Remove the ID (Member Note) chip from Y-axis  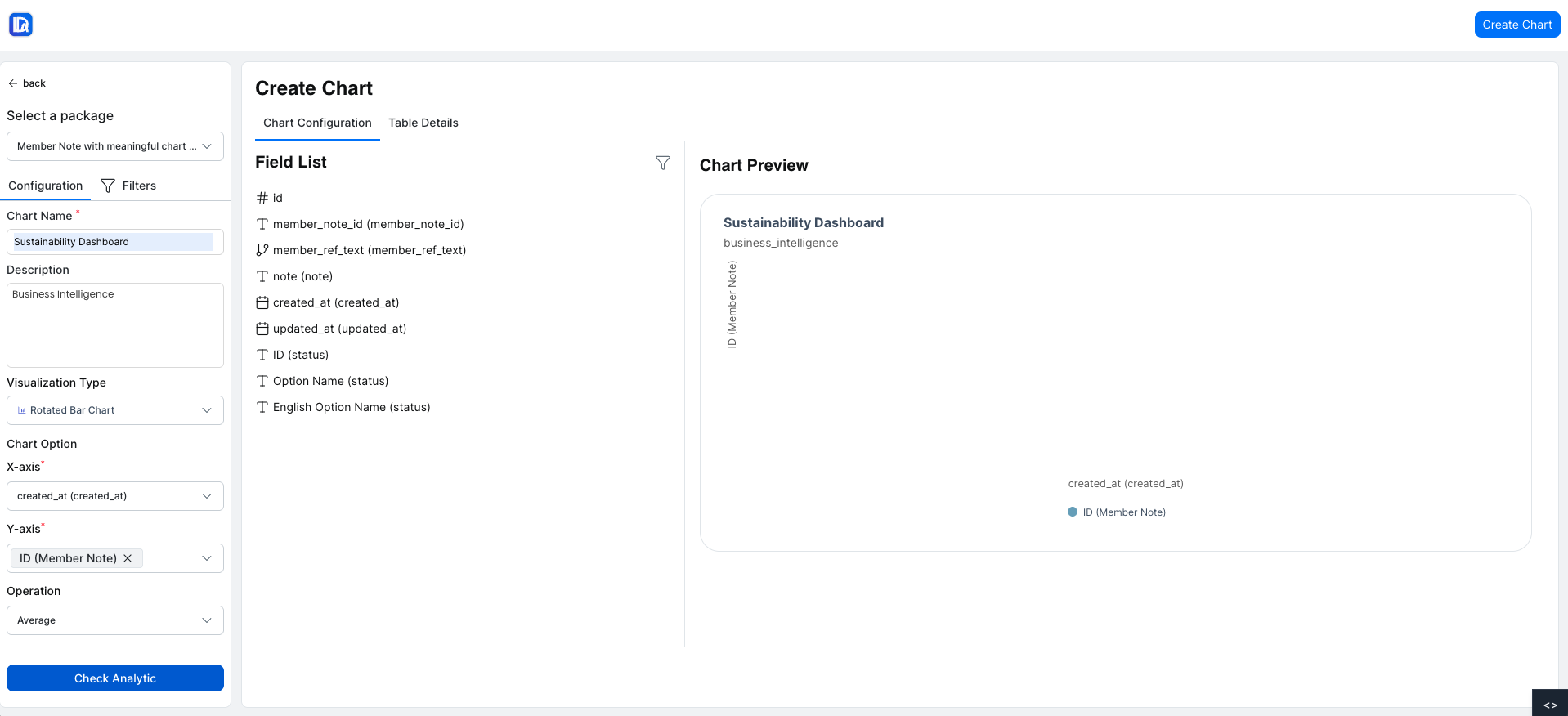click(x=128, y=558)
